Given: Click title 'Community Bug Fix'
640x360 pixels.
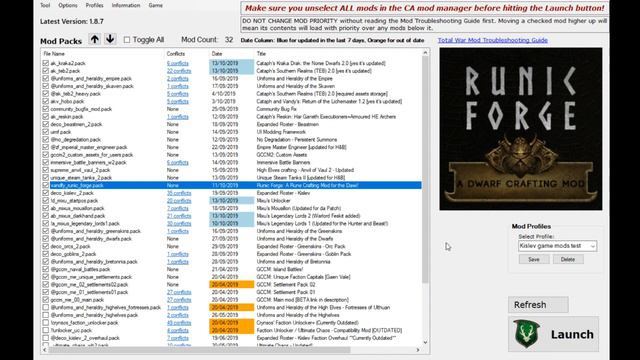Looking at the screenshot, I should (276, 109).
